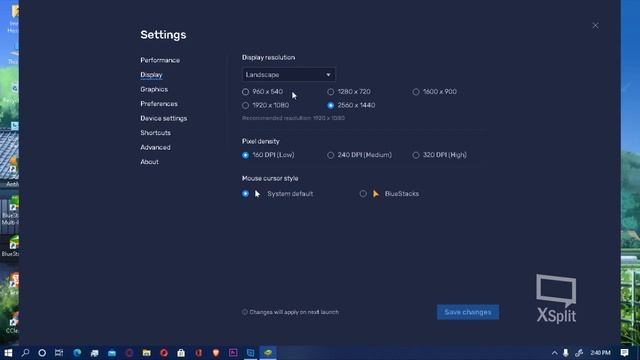Open Adobe Premiere from the taskbar

click(x=233, y=353)
